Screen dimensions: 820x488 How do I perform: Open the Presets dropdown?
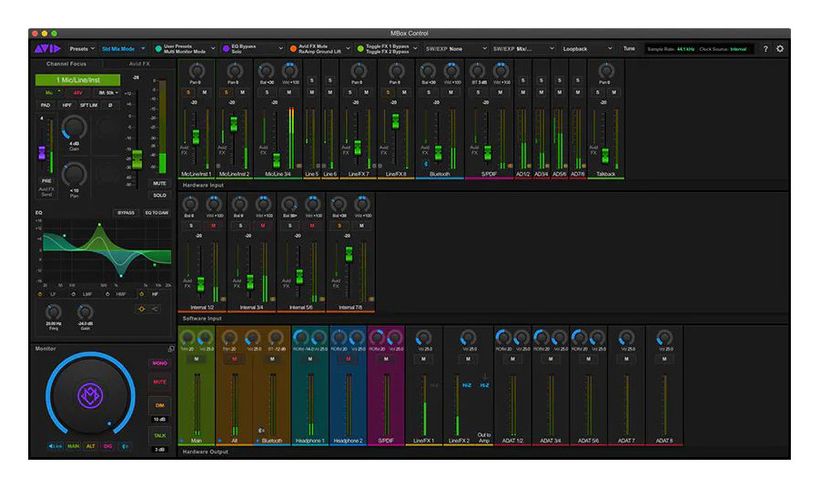click(x=82, y=49)
